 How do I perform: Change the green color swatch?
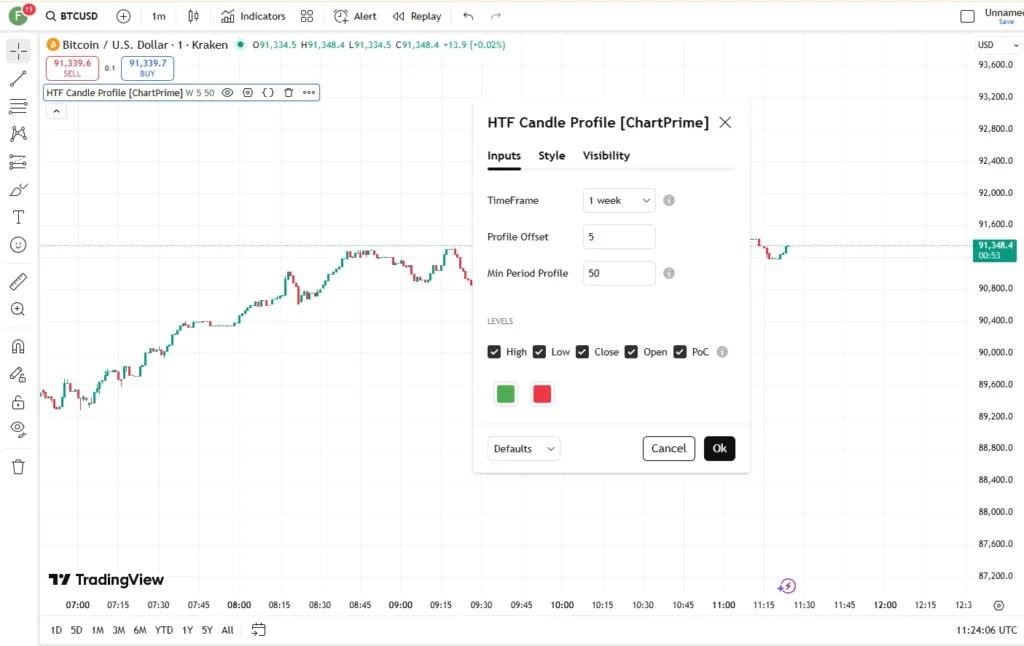tap(505, 394)
